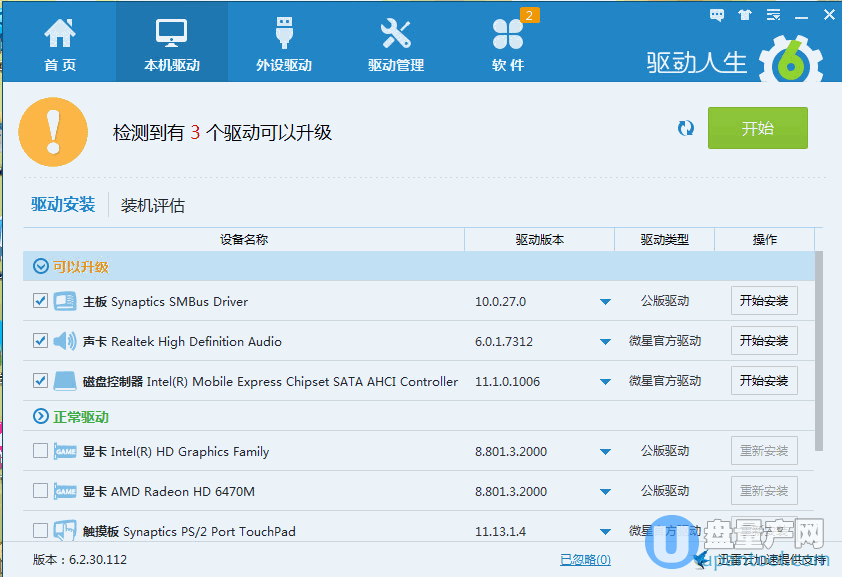
Task: Go to the 首页 home tab
Action: 60,44
